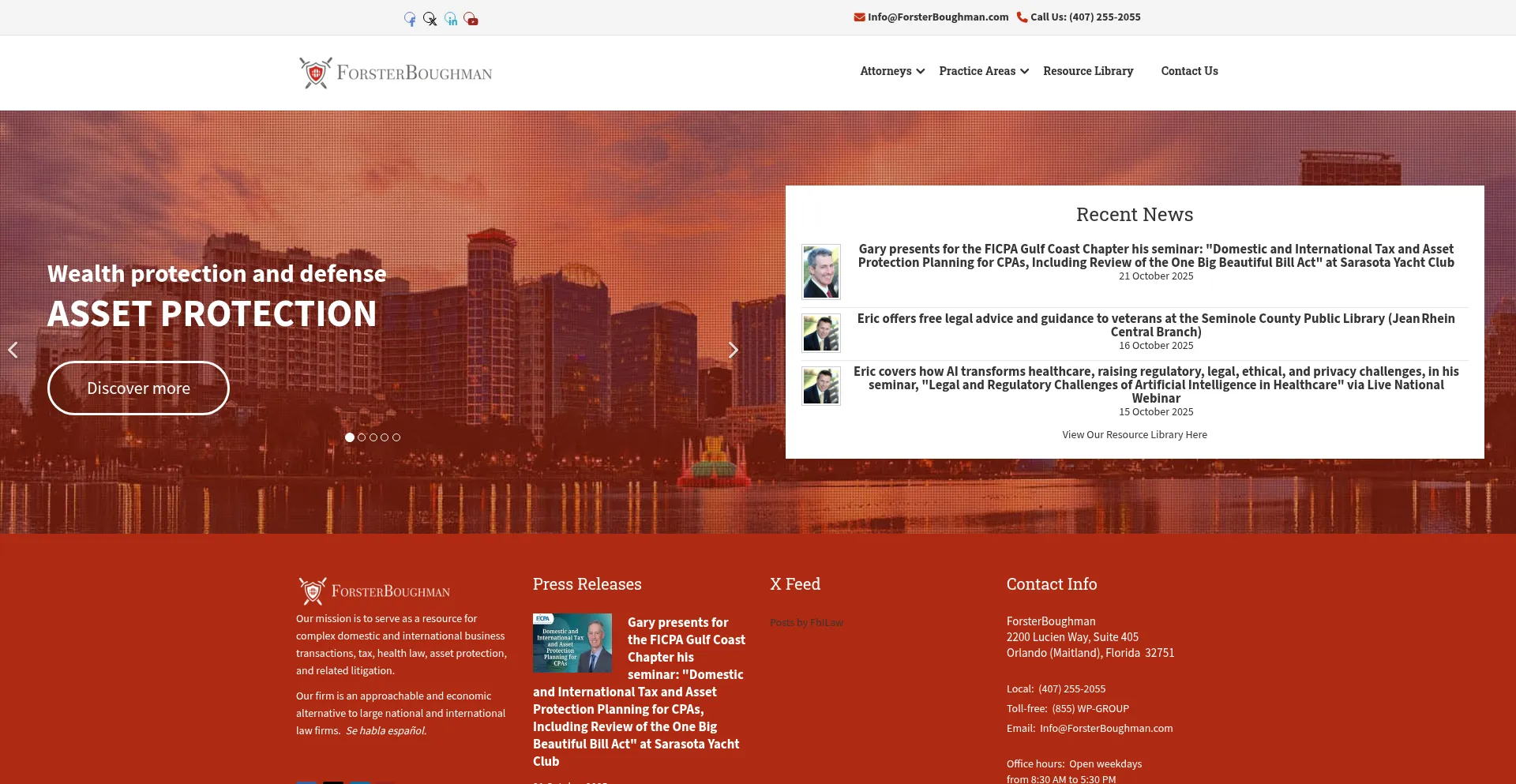Go to previous slide with left arrow
The width and height of the screenshot is (1516, 784).
click(x=13, y=350)
